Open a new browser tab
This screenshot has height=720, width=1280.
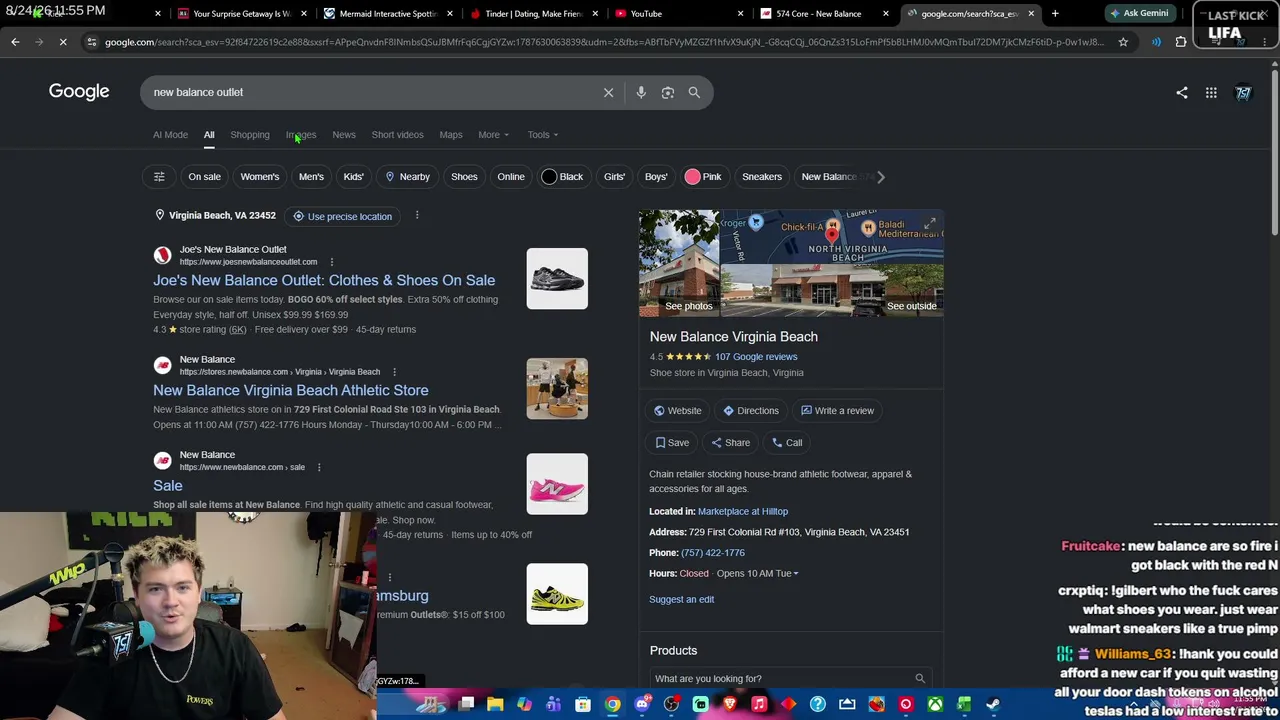1055,14
